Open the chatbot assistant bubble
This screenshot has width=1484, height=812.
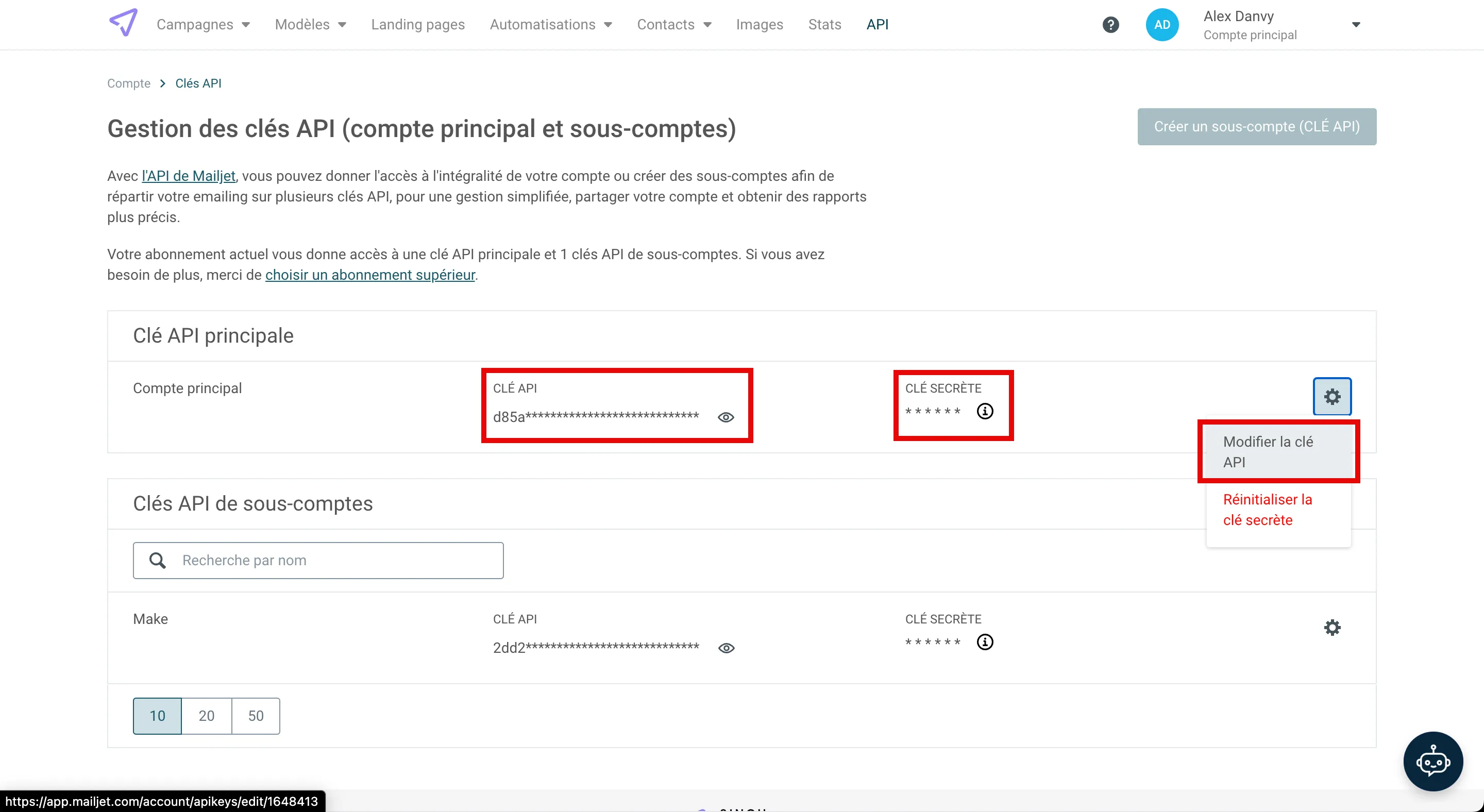tap(1432, 762)
